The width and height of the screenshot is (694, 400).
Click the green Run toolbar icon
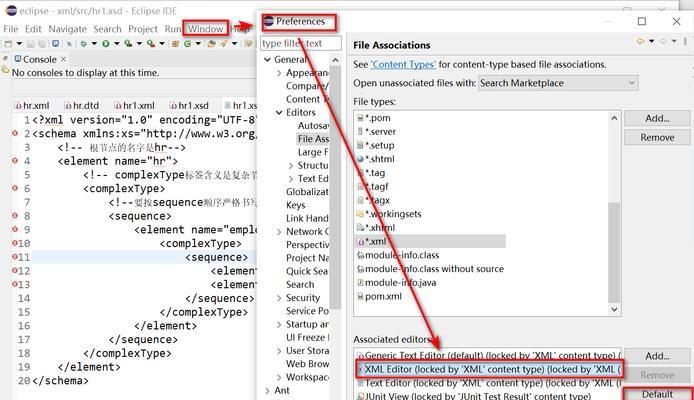[106, 44]
